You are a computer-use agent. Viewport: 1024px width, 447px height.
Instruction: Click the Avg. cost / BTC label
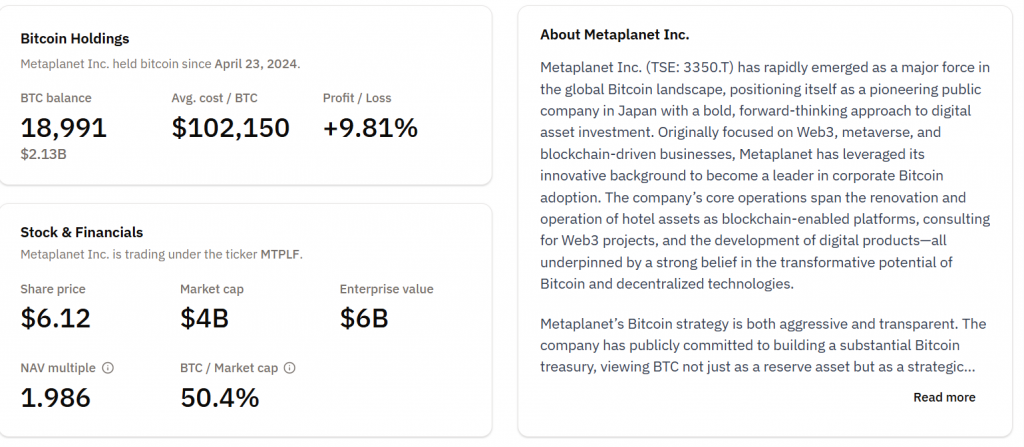point(214,98)
